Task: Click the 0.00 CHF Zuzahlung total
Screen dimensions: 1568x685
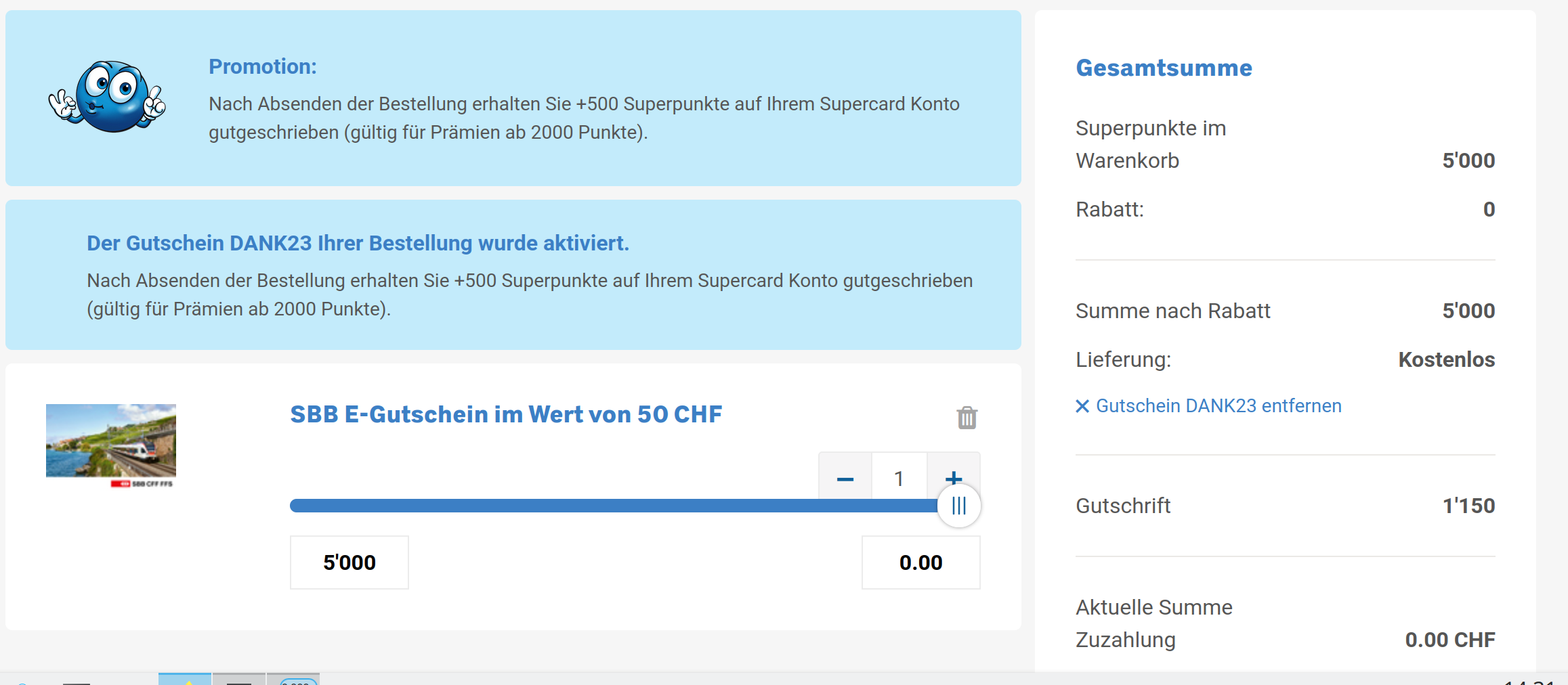Action: pyautogui.click(x=1449, y=640)
